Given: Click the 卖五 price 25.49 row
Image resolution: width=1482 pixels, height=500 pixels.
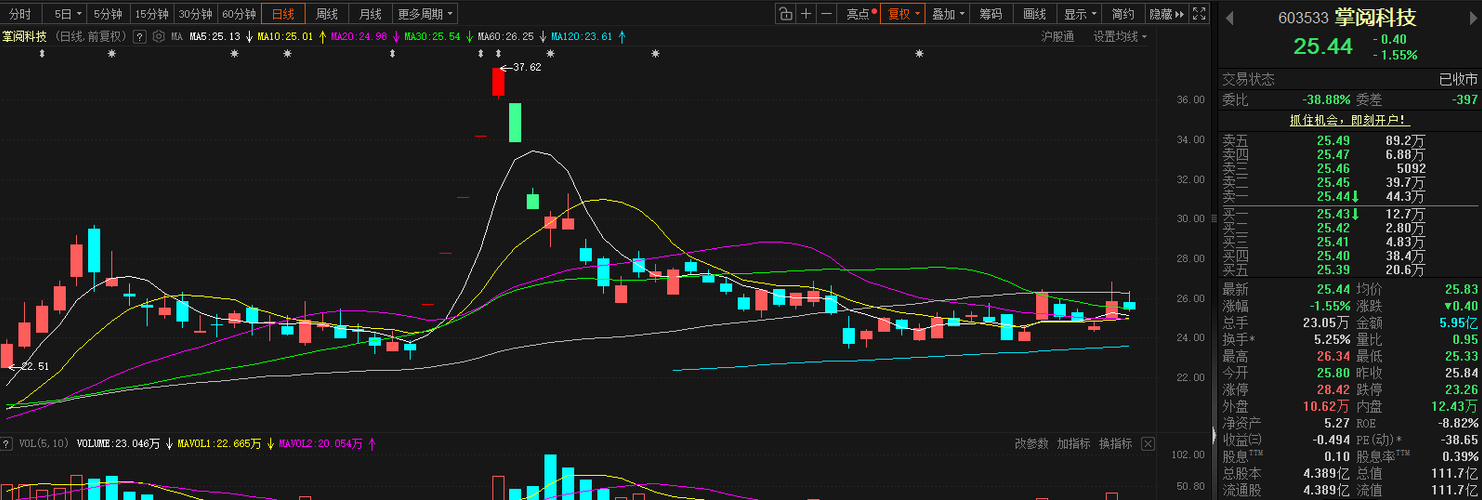Looking at the screenshot, I should point(1350,140).
